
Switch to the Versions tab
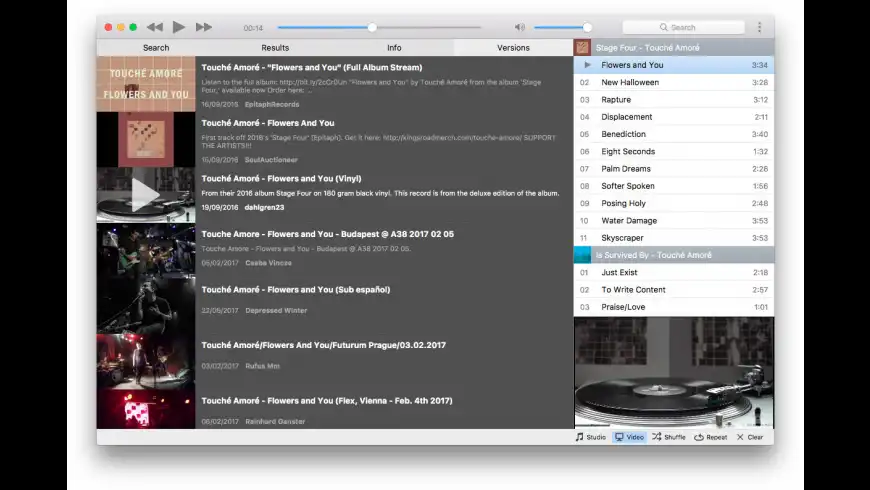(513, 48)
